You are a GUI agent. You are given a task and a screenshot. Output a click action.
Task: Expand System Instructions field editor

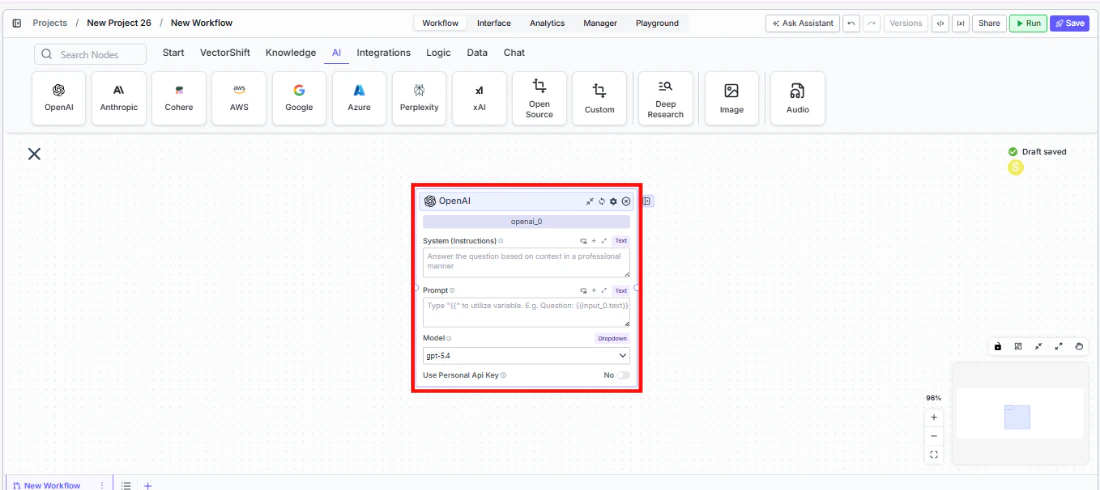(604, 241)
